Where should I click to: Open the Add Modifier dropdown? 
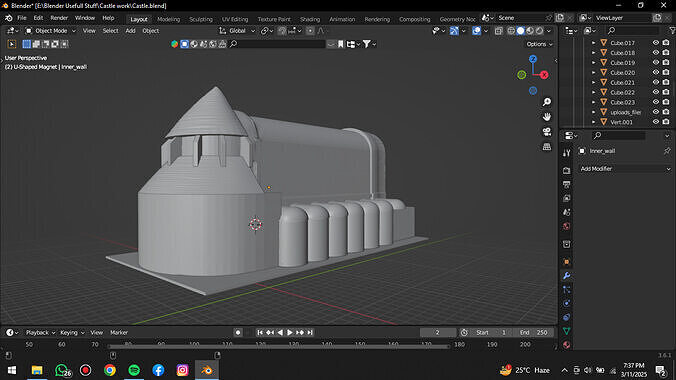tap(625, 169)
